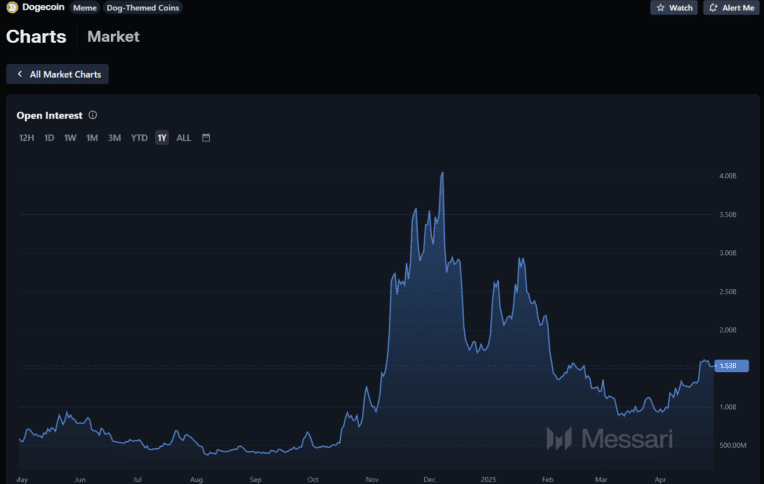Select the 1W time range

pyautogui.click(x=70, y=138)
